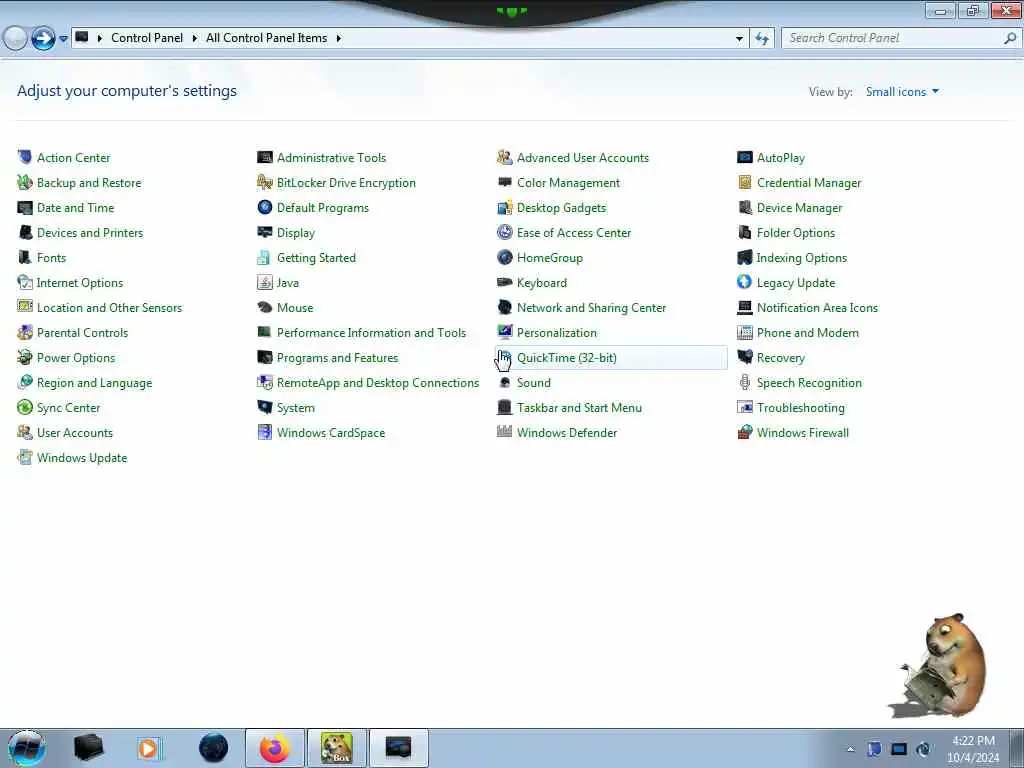The width and height of the screenshot is (1024, 768).
Task: Click the hamster desktop gadget
Action: click(x=939, y=665)
